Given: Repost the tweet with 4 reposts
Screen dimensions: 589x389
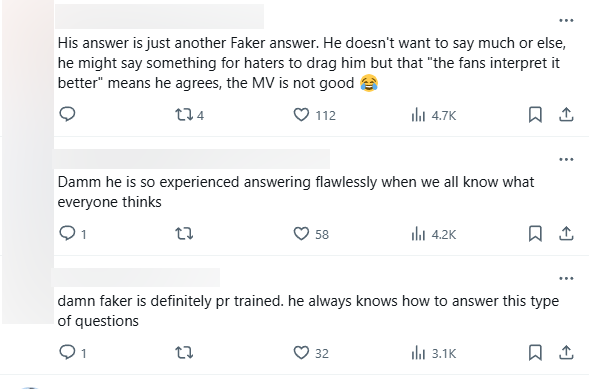Looking at the screenshot, I should (x=189, y=115).
